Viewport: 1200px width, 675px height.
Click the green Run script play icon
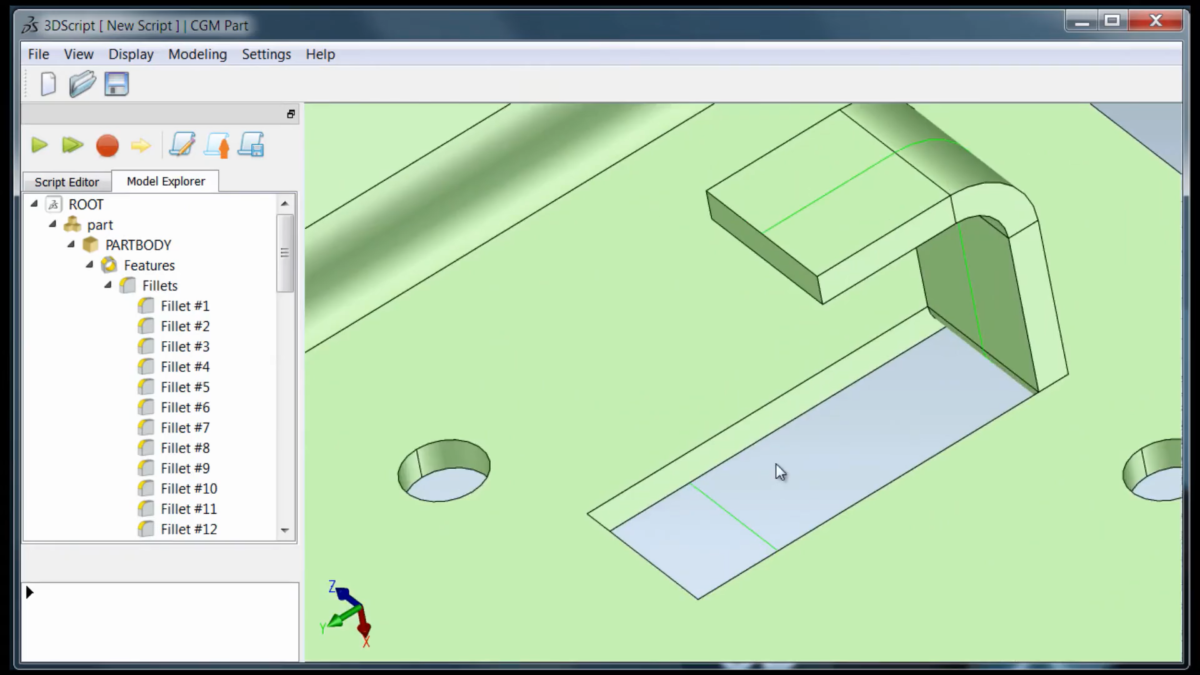click(x=39, y=145)
